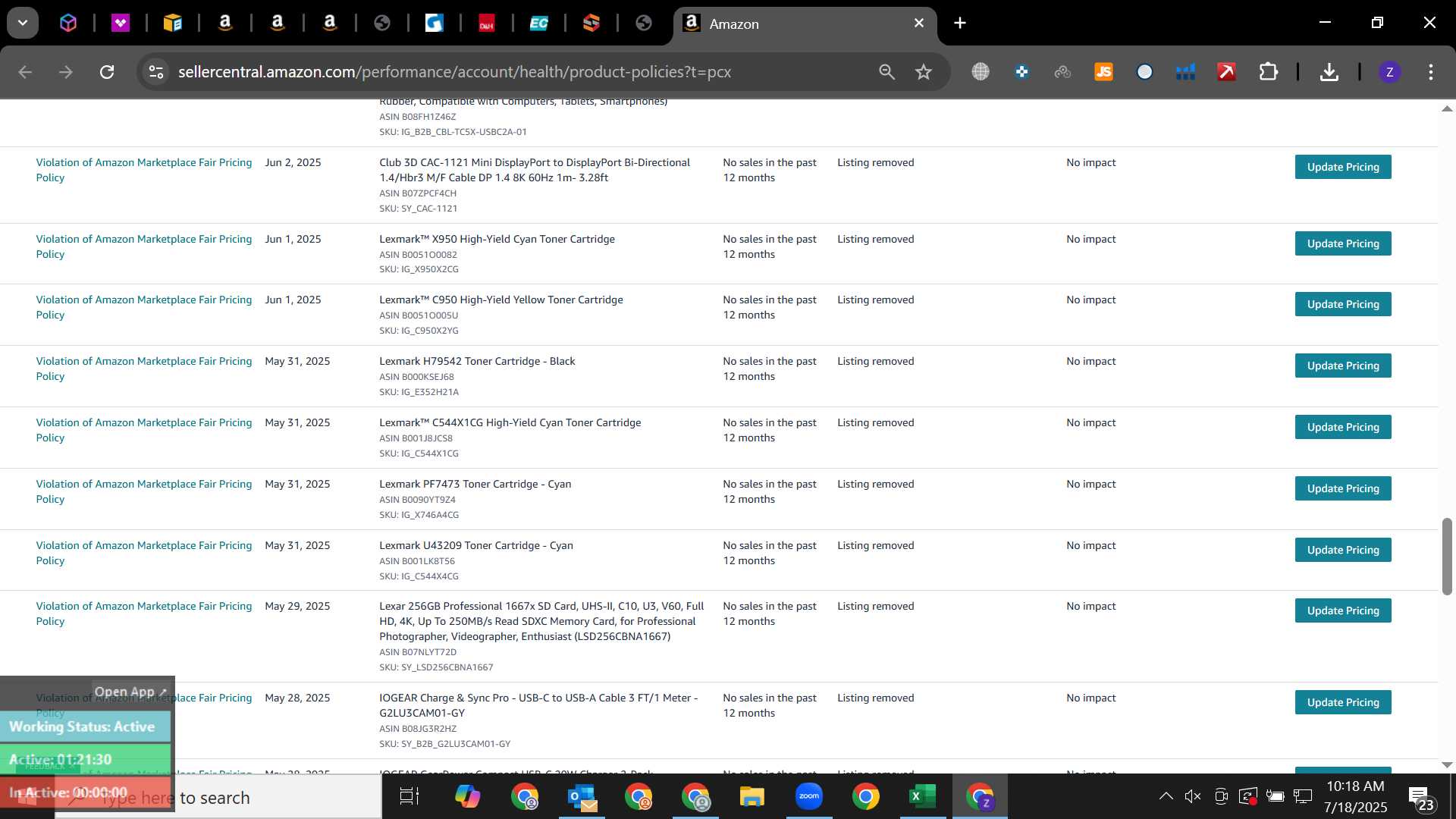Viewport: 1456px width, 819px height.
Task: Bookmark this page with the star icon
Action: [x=923, y=71]
